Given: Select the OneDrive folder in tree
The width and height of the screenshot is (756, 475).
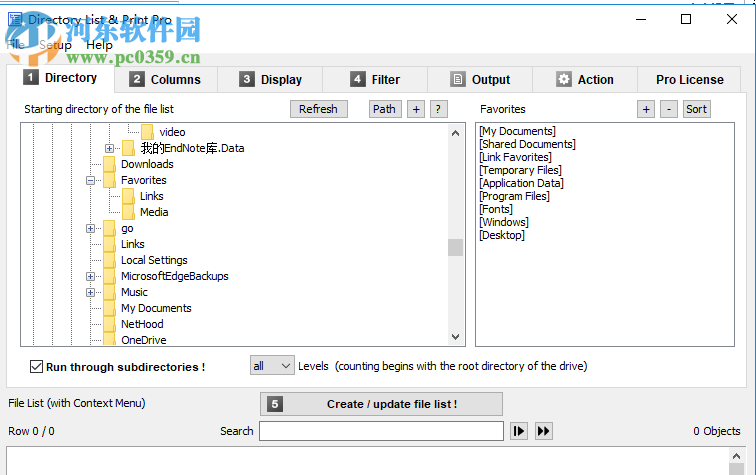Looking at the screenshot, I should pyautogui.click(x=144, y=340).
